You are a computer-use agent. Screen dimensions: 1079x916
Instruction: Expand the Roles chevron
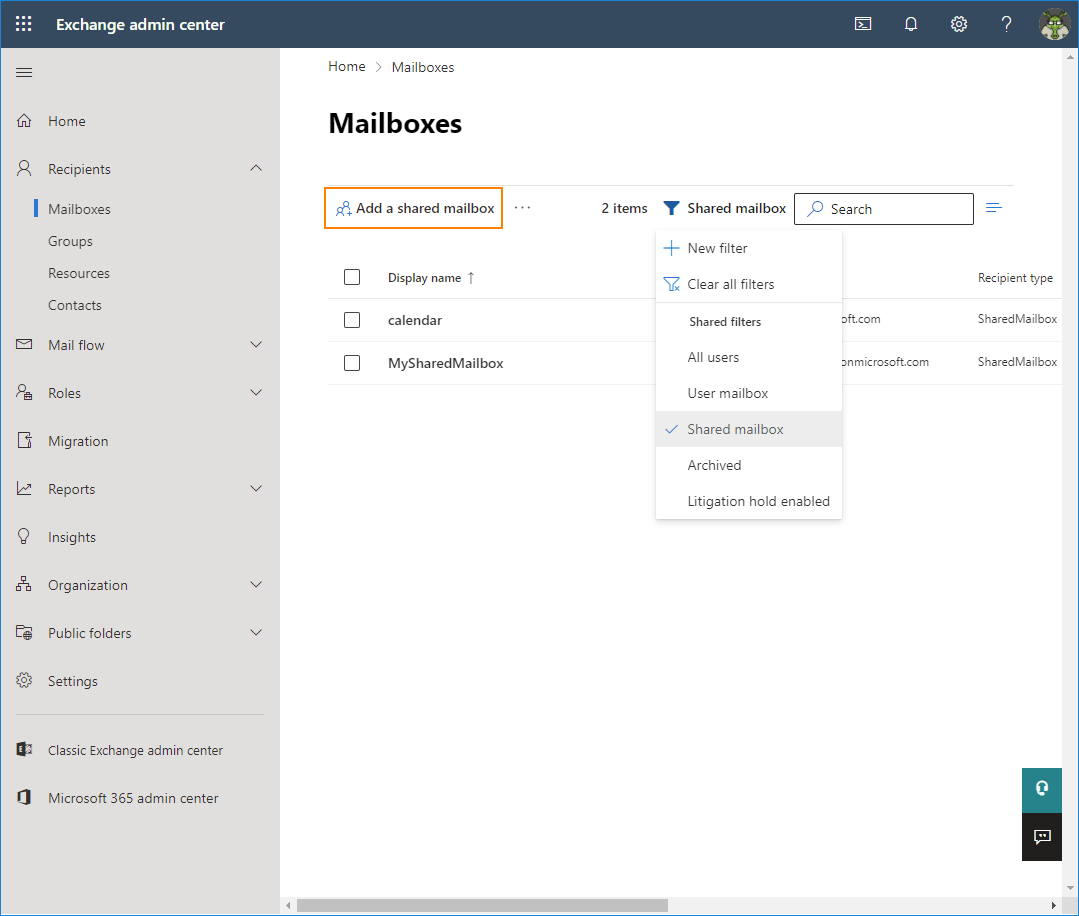[x=256, y=392]
